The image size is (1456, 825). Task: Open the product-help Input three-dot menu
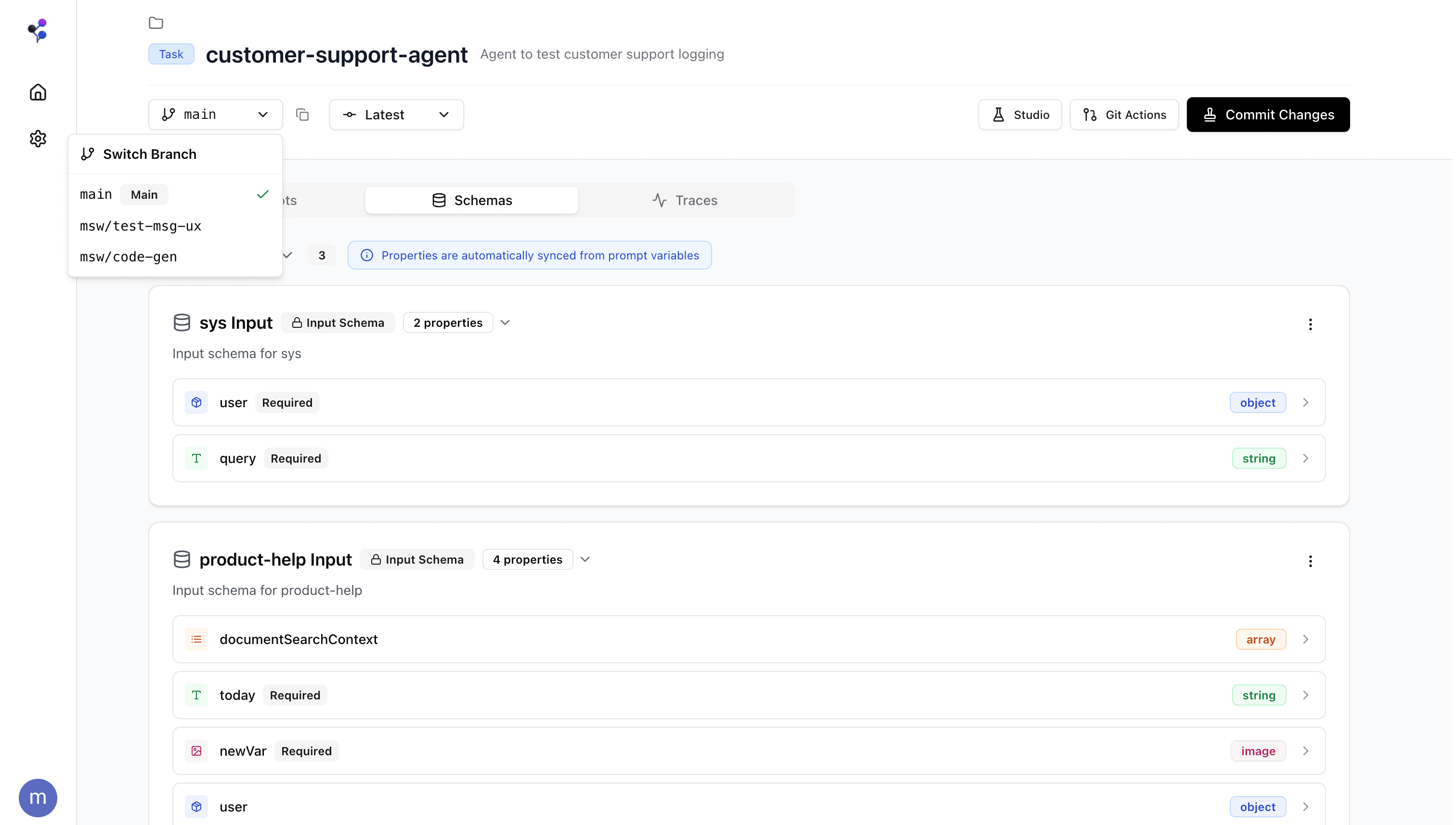coord(1311,561)
